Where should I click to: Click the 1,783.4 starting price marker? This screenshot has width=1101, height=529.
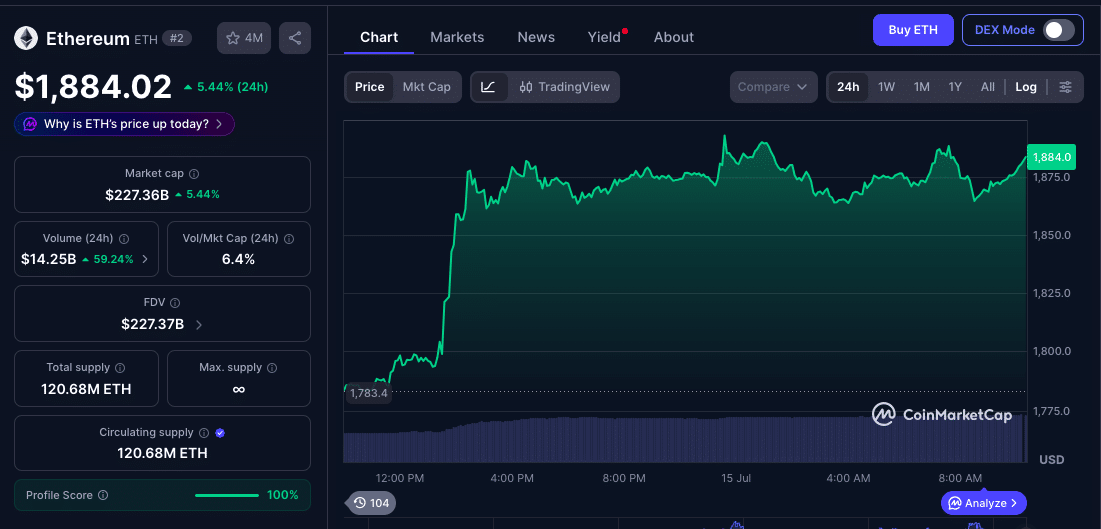[x=369, y=393]
